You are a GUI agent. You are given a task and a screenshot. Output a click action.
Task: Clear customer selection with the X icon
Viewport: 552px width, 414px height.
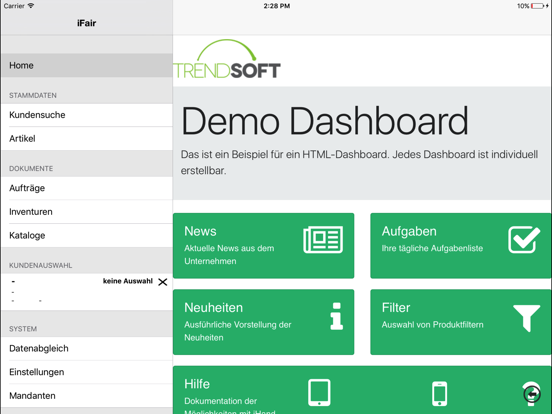pos(163,282)
